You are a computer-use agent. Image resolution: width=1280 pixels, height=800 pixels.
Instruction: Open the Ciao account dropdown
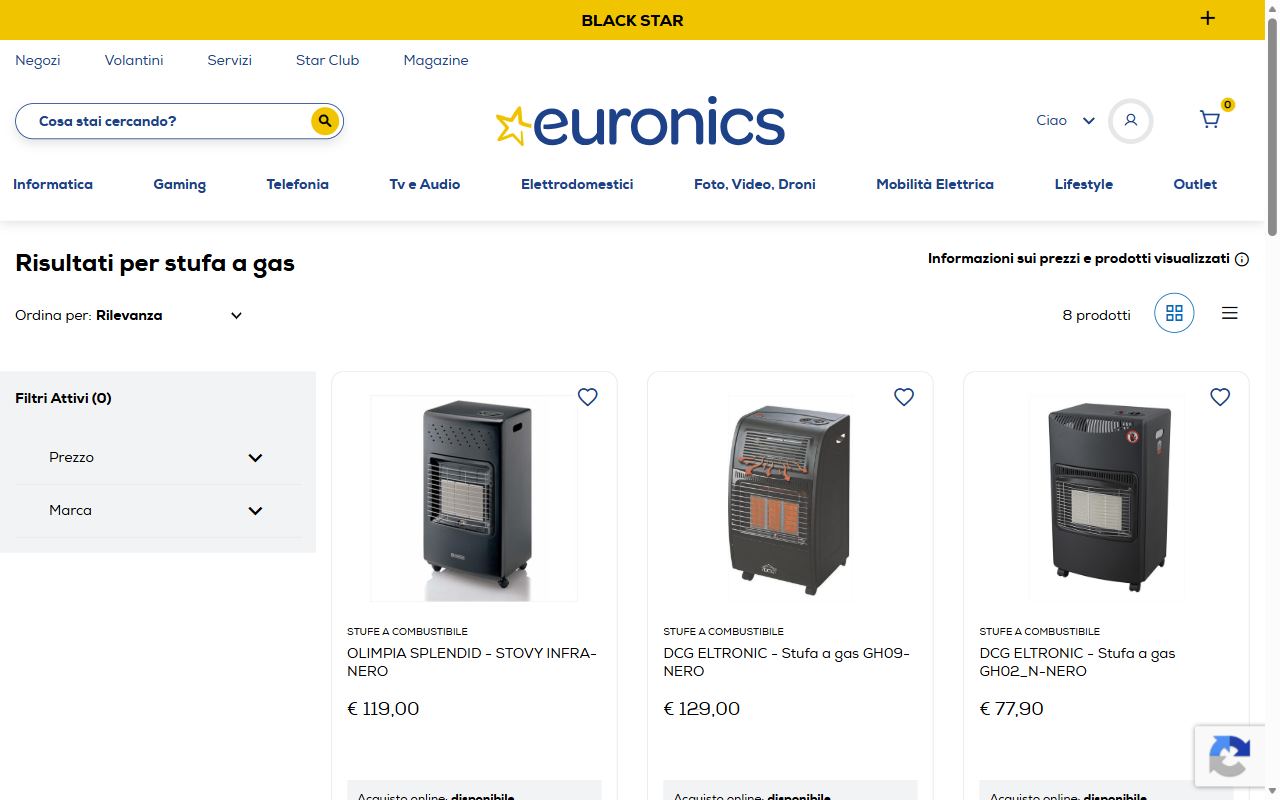pos(1066,120)
